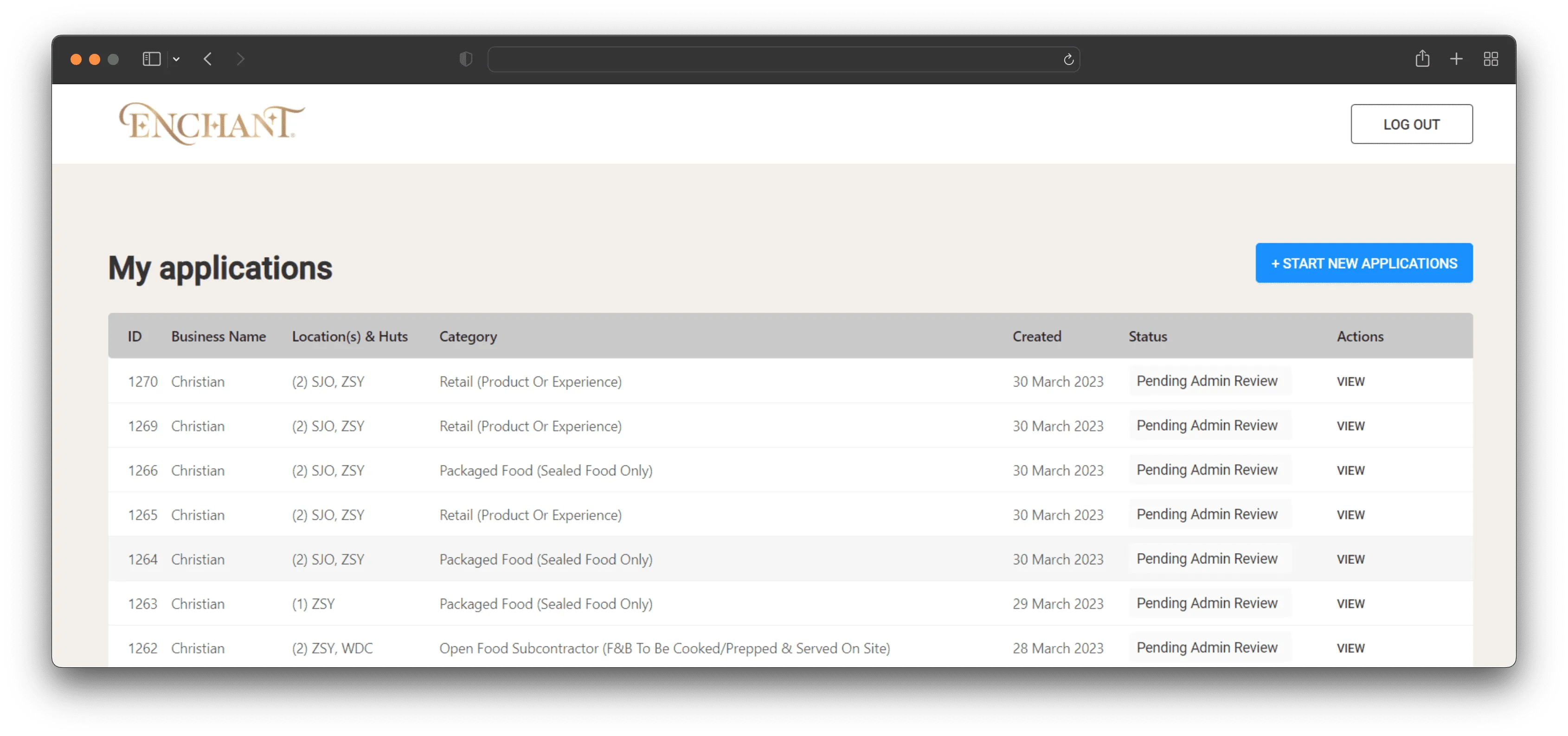Click the (2) ZSY, WDC location cell
The image size is (1568, 736).
tap(332, 648)
